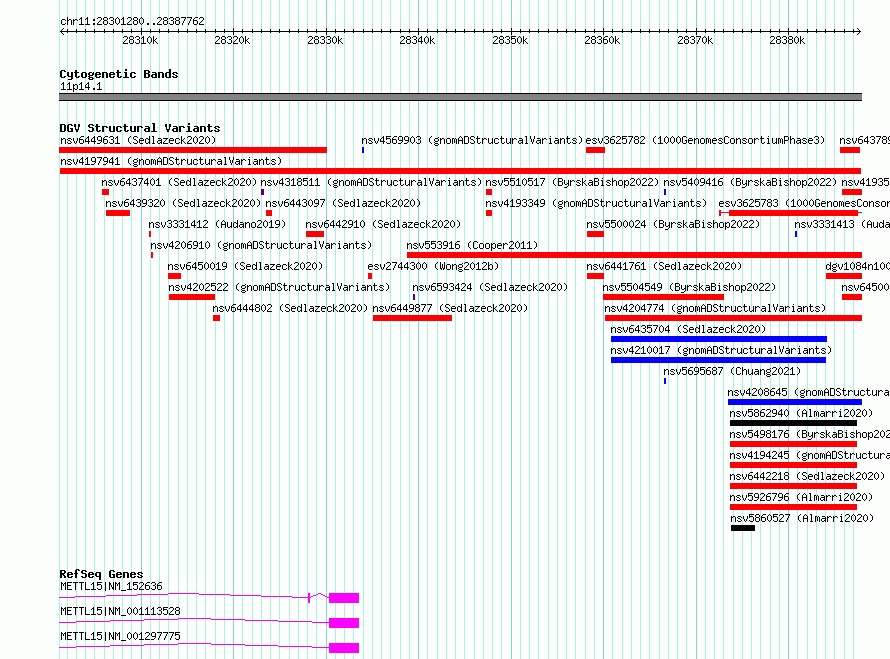Click esv2744300 (Wong2012b) label
Screen dimensions: 890x659
(x=433, y=266)
